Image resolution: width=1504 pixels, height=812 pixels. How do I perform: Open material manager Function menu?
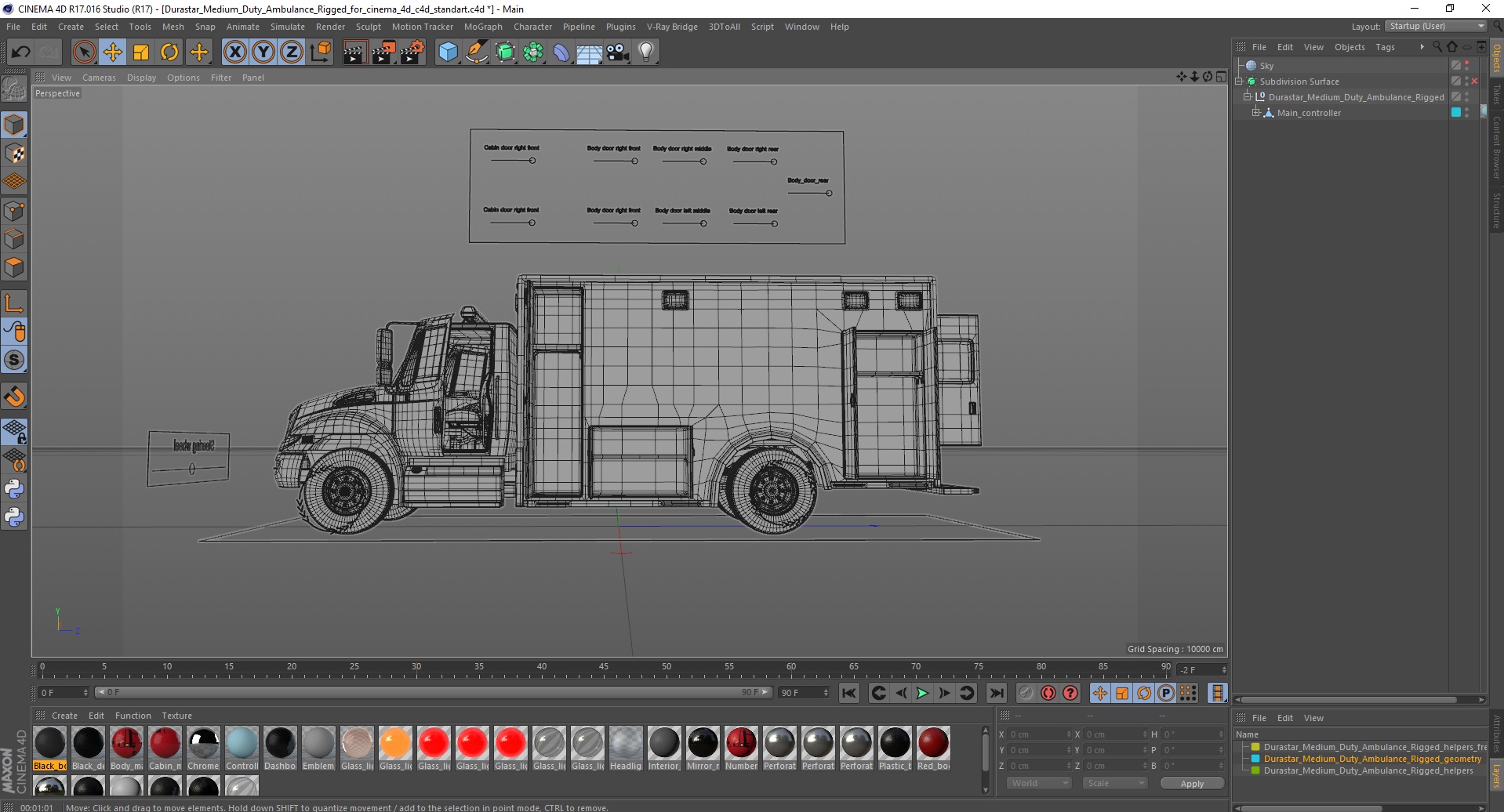(x=133, y=716)
